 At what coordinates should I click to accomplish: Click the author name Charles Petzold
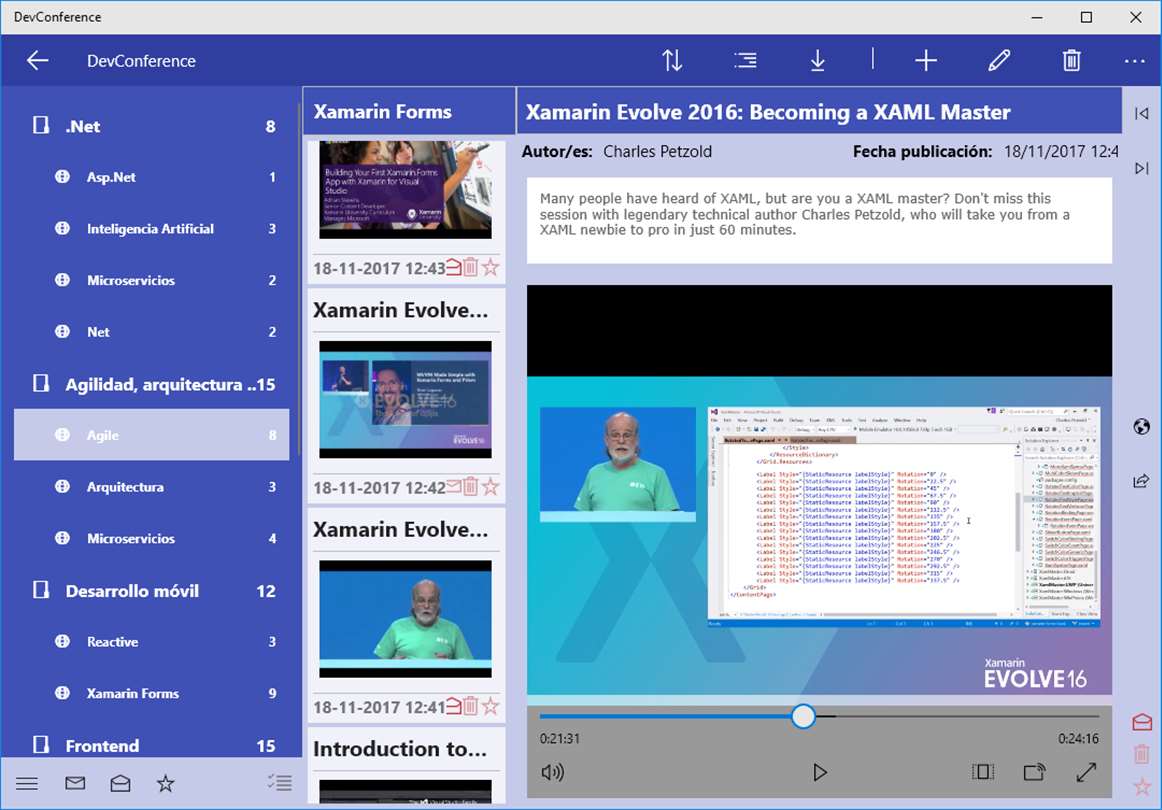pos(657,152)
